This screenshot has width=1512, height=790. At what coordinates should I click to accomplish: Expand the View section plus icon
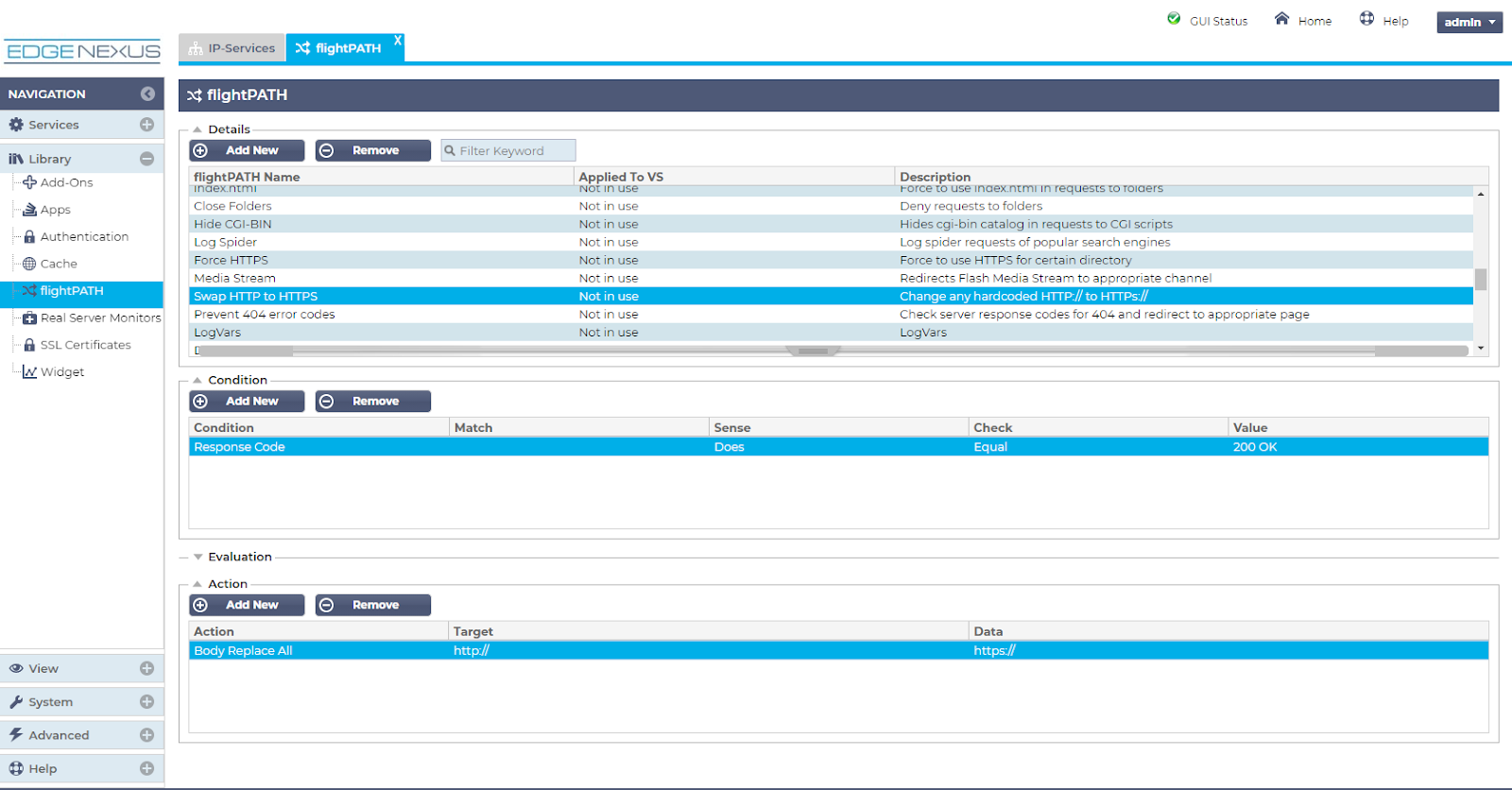coord(146,668)
